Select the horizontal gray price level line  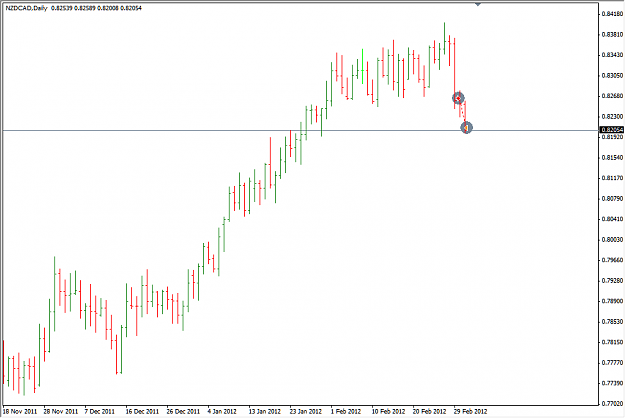tap(300, 130)
